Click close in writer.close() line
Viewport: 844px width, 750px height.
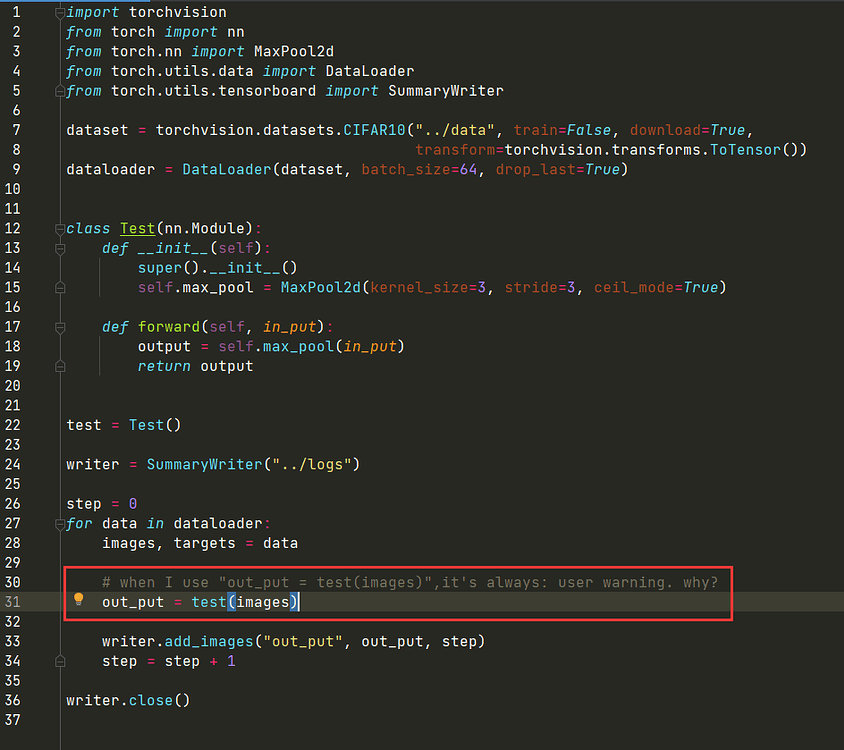point(150,700)
